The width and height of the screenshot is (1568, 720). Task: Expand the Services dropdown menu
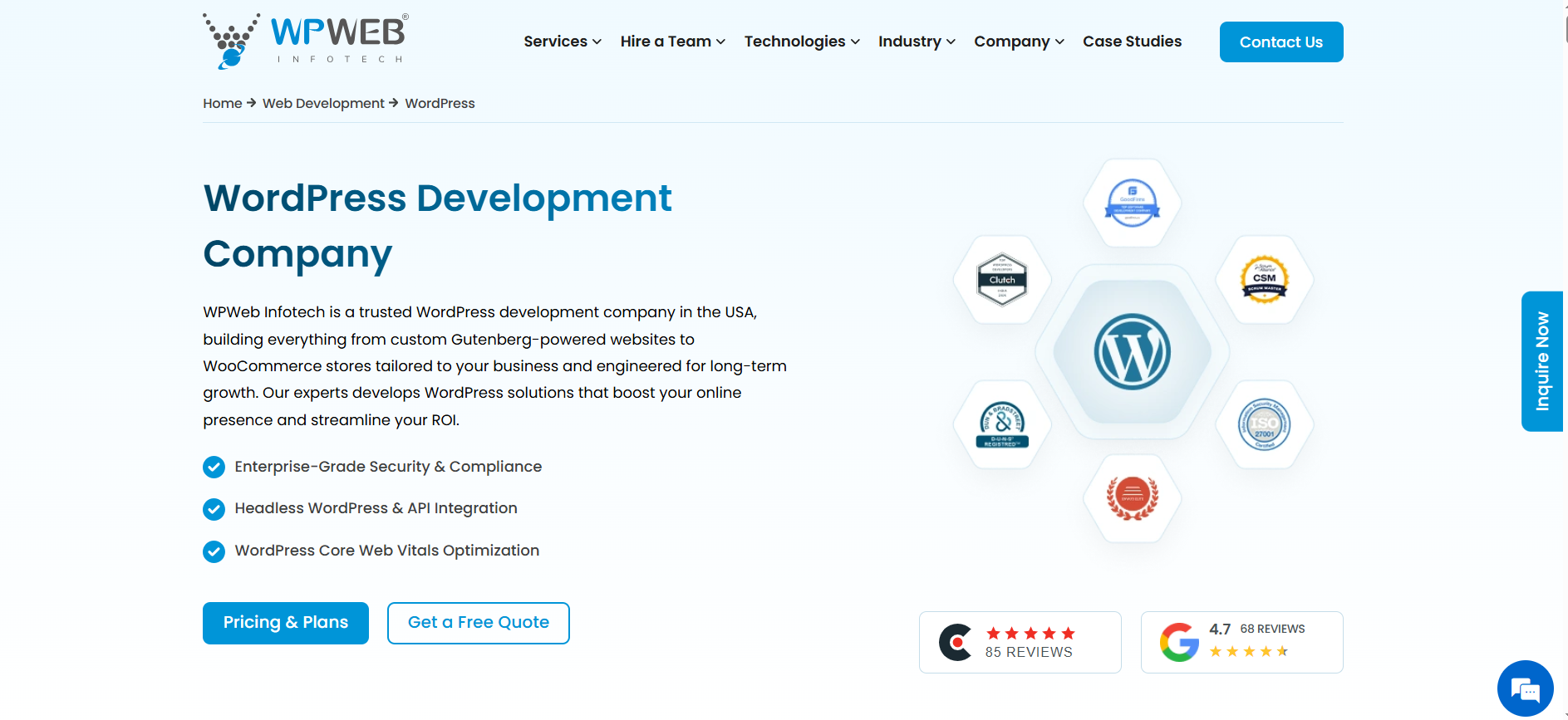(563, 42)
